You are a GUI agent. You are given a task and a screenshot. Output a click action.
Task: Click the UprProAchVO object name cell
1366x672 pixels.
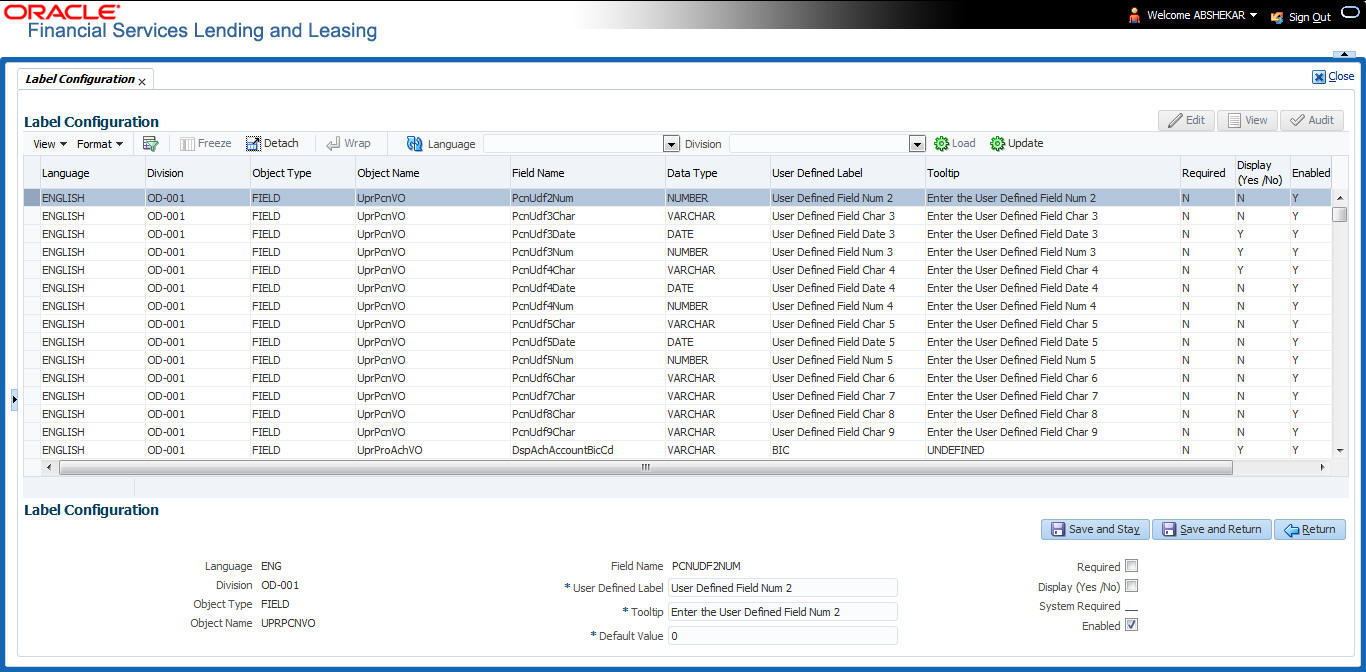point(432,450)
